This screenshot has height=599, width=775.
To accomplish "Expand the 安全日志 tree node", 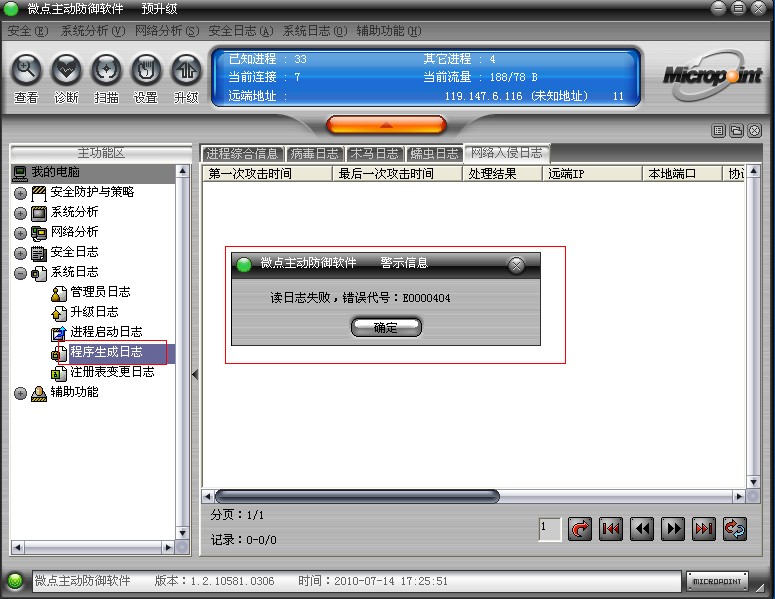I will coord(20,253).
